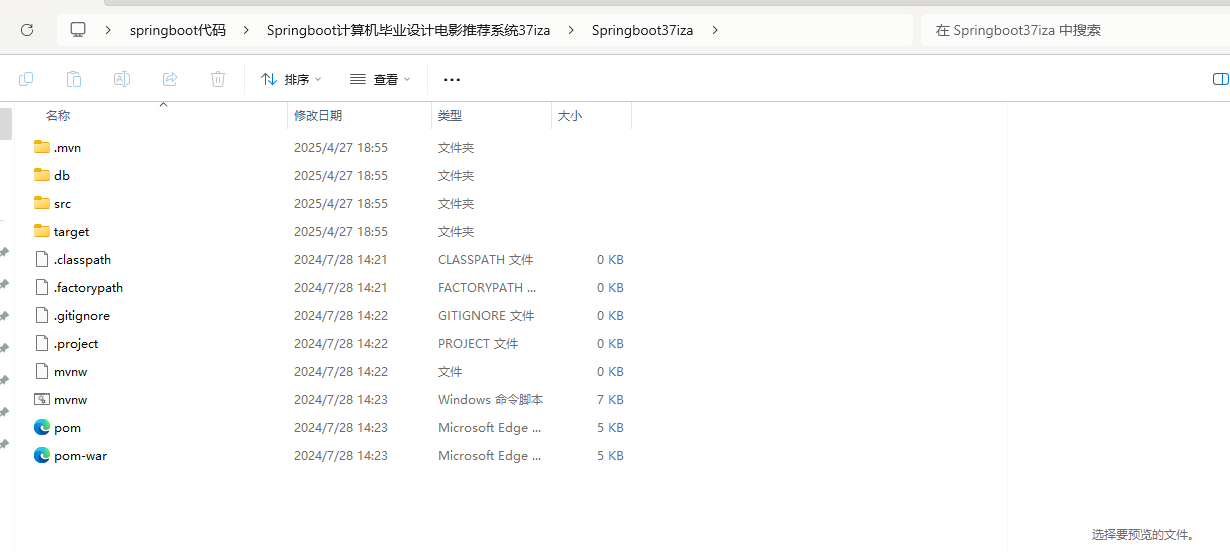Open the 排序 sort dropdown

291,79
